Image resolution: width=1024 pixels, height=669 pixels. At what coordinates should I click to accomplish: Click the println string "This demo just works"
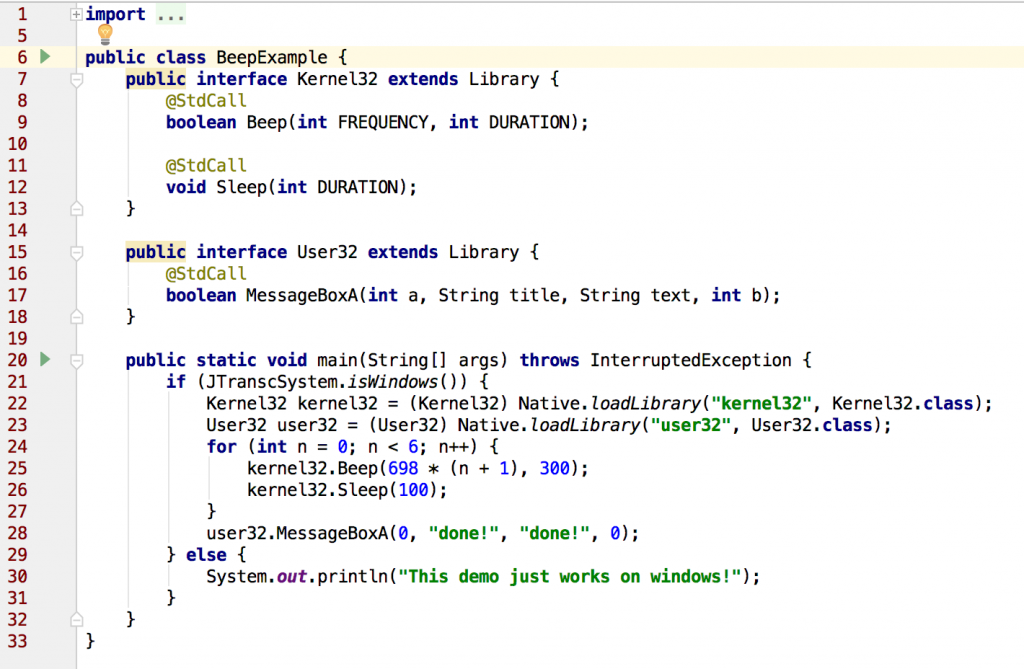pos(574,576)
